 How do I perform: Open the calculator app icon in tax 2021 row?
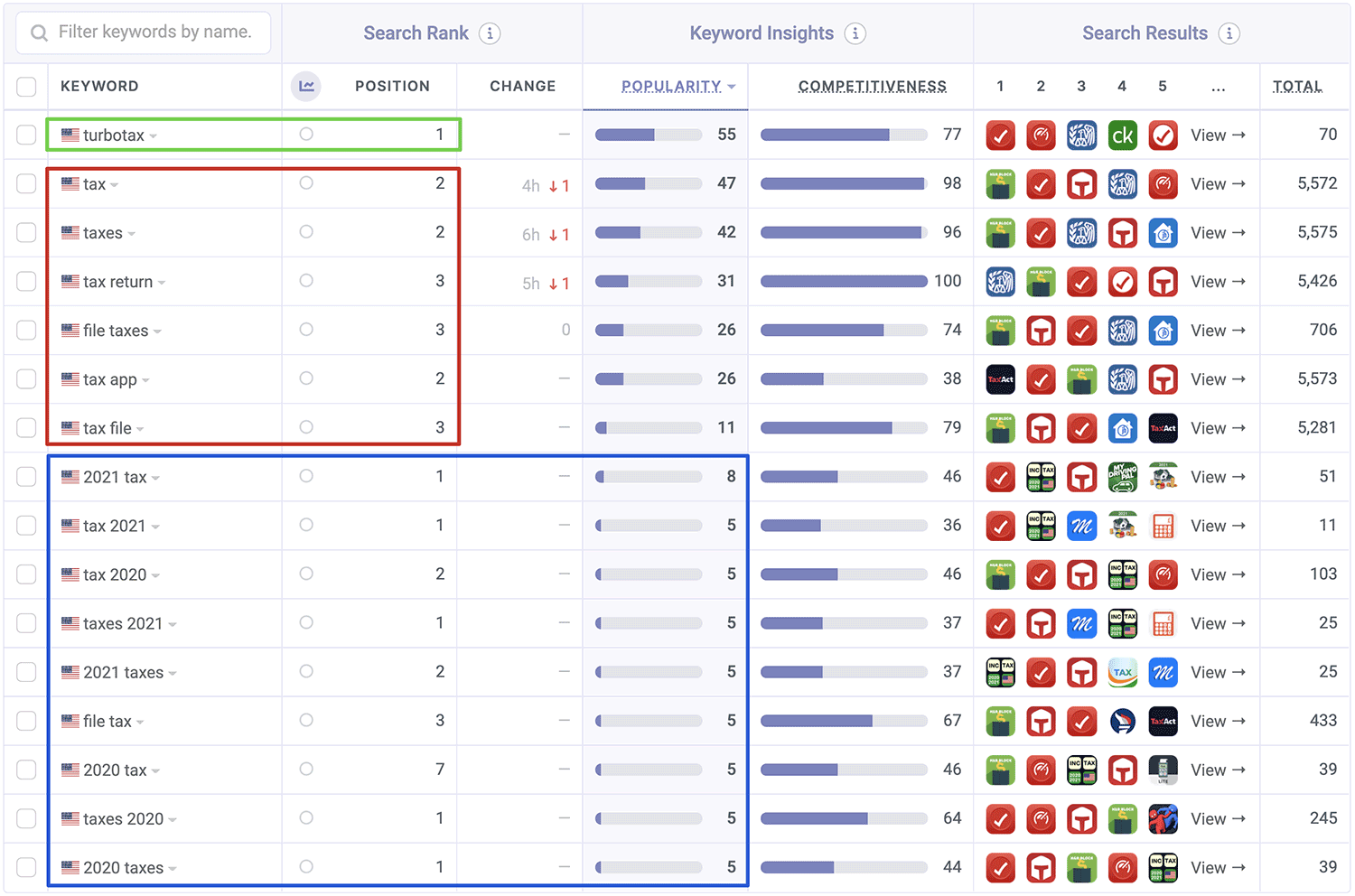point(1163,526)
